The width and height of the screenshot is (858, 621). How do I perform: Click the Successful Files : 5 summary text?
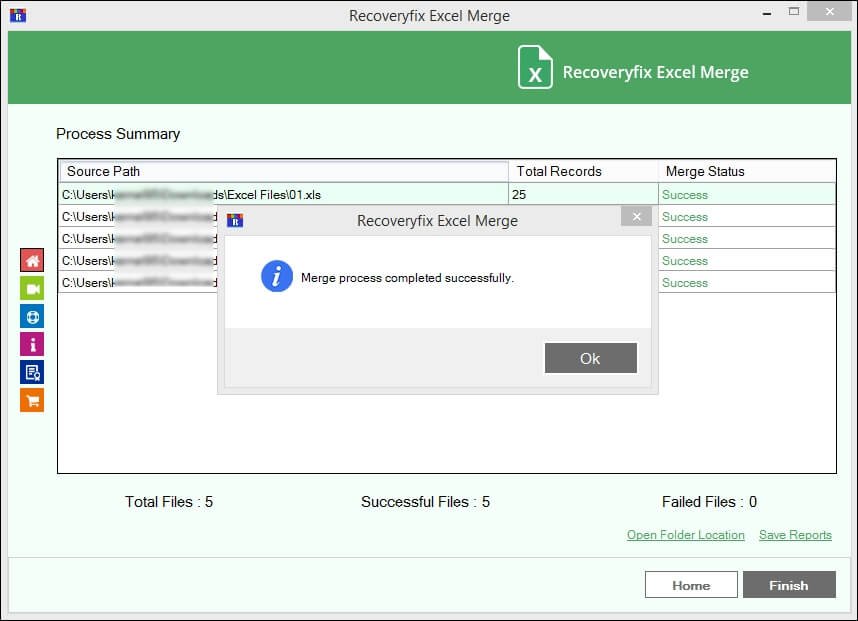pos(425,502)
